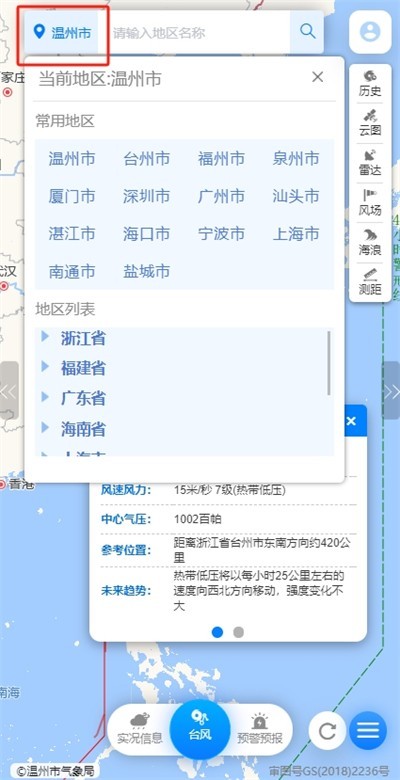This screenshot has width=400, height=780.
Task: Show satellite cloud map 云图
Action: pos(370,123)
